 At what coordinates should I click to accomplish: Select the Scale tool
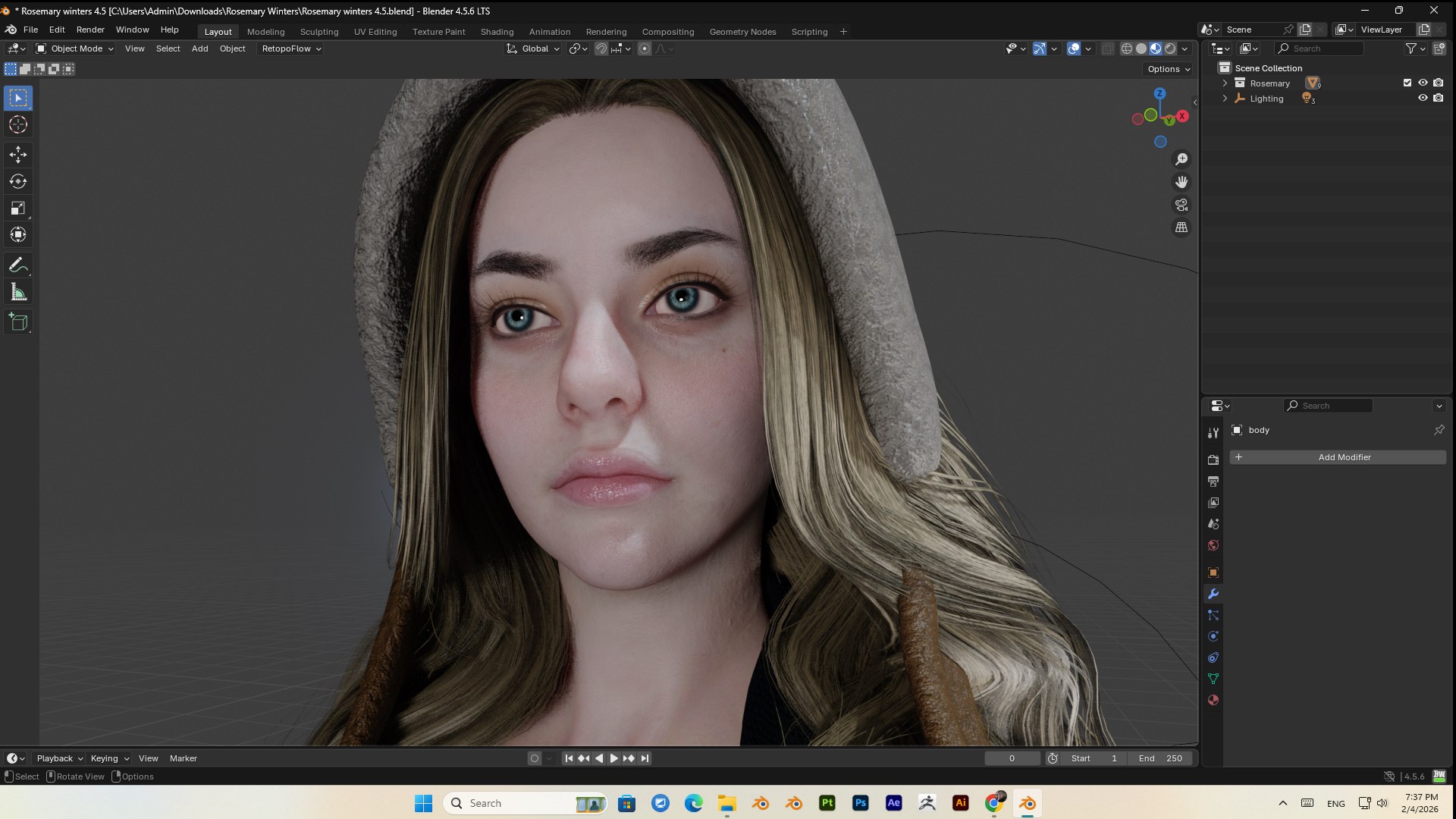[x=18, y=208]
